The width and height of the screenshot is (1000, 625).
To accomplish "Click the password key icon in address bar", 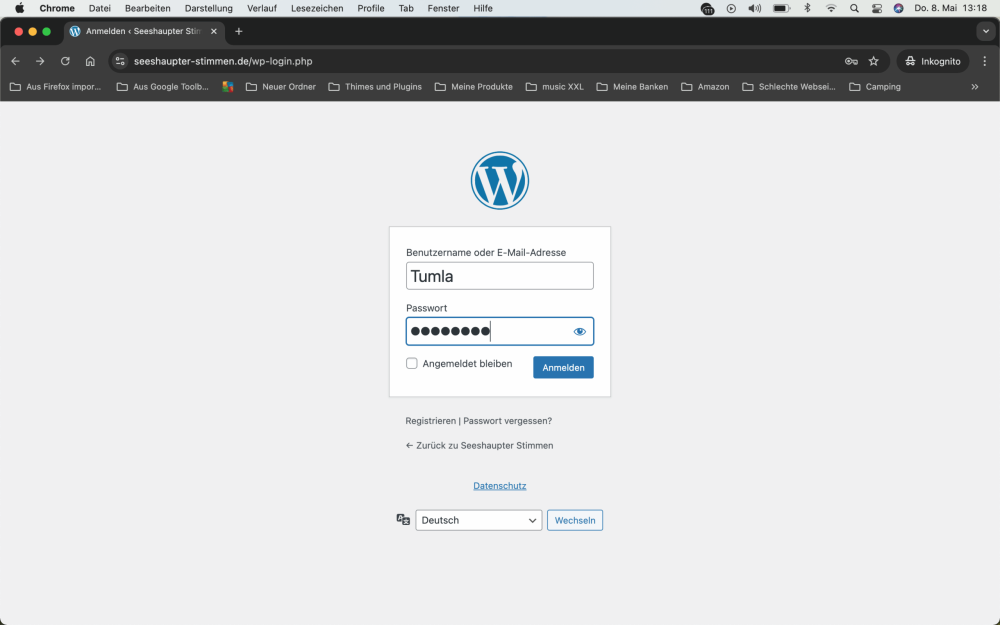I will coord(851,61).
